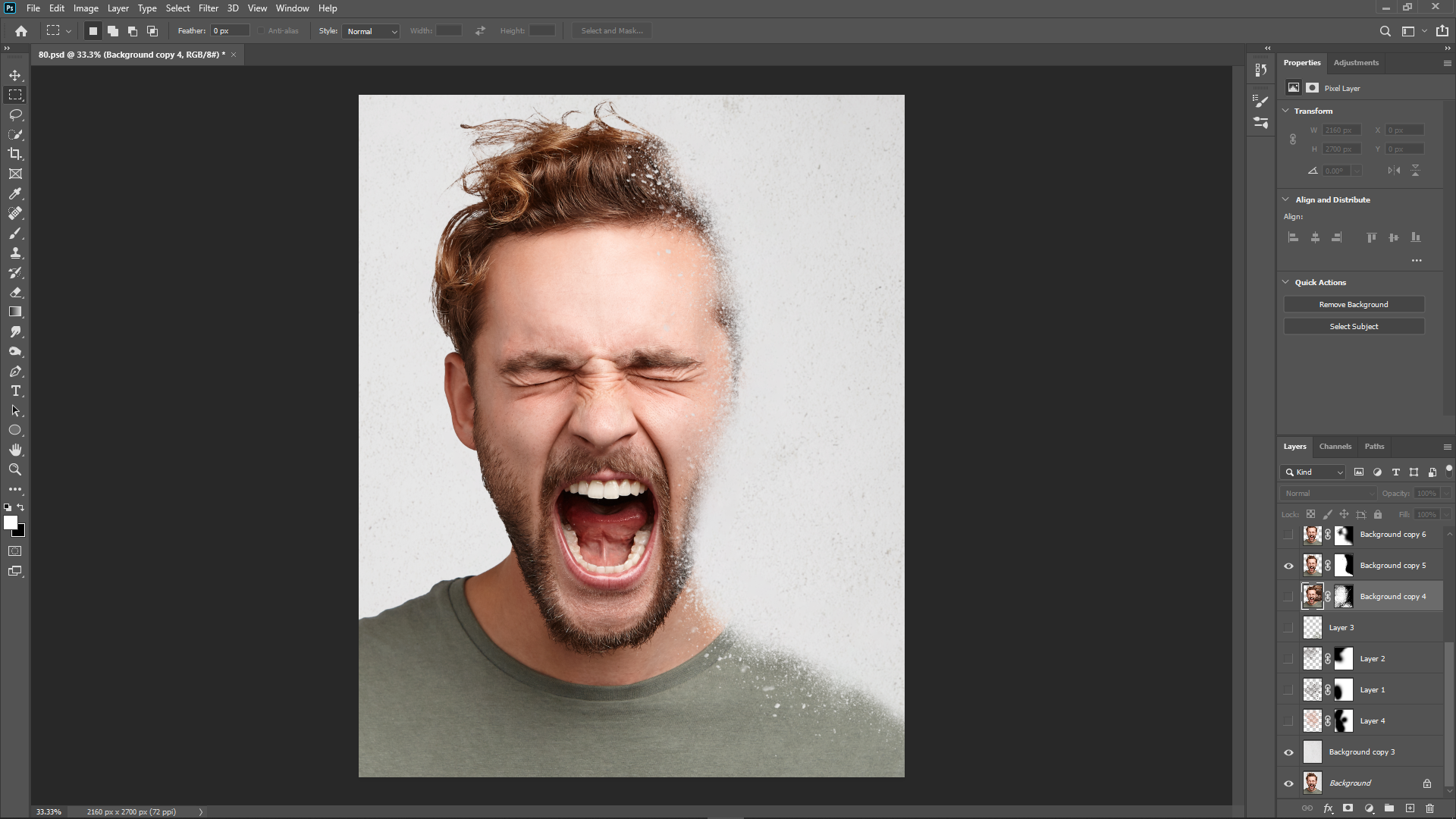Viewport: 1456px width, 819px height.
Task: Open the layer style fx menu
Action: point(1328,808)
